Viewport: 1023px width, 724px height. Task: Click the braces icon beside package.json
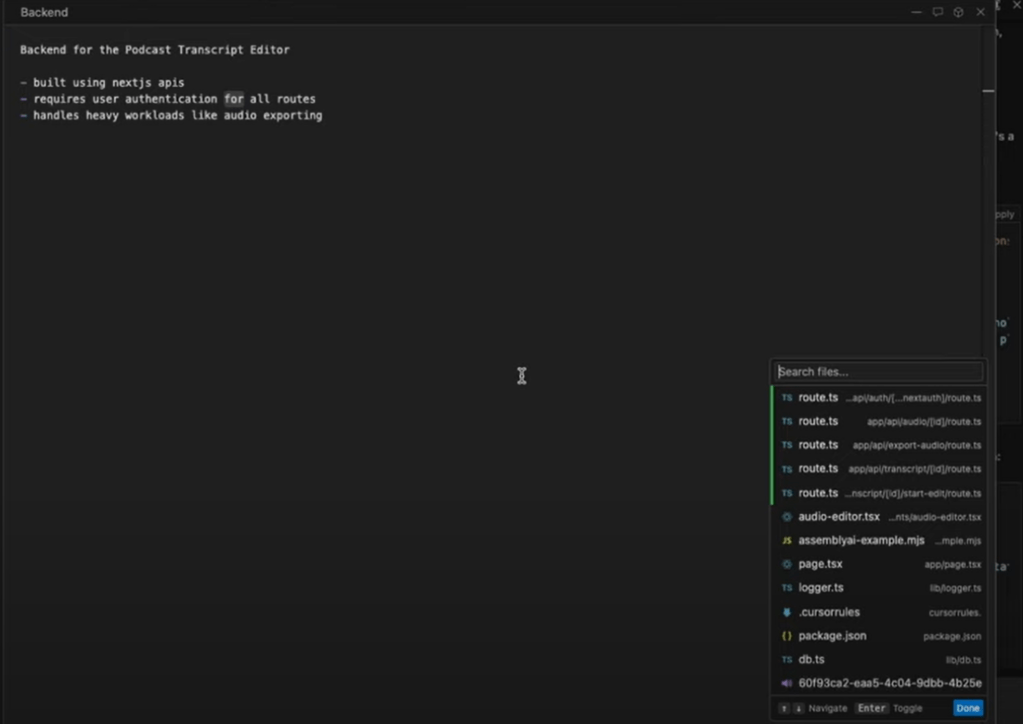pos(787,636)
